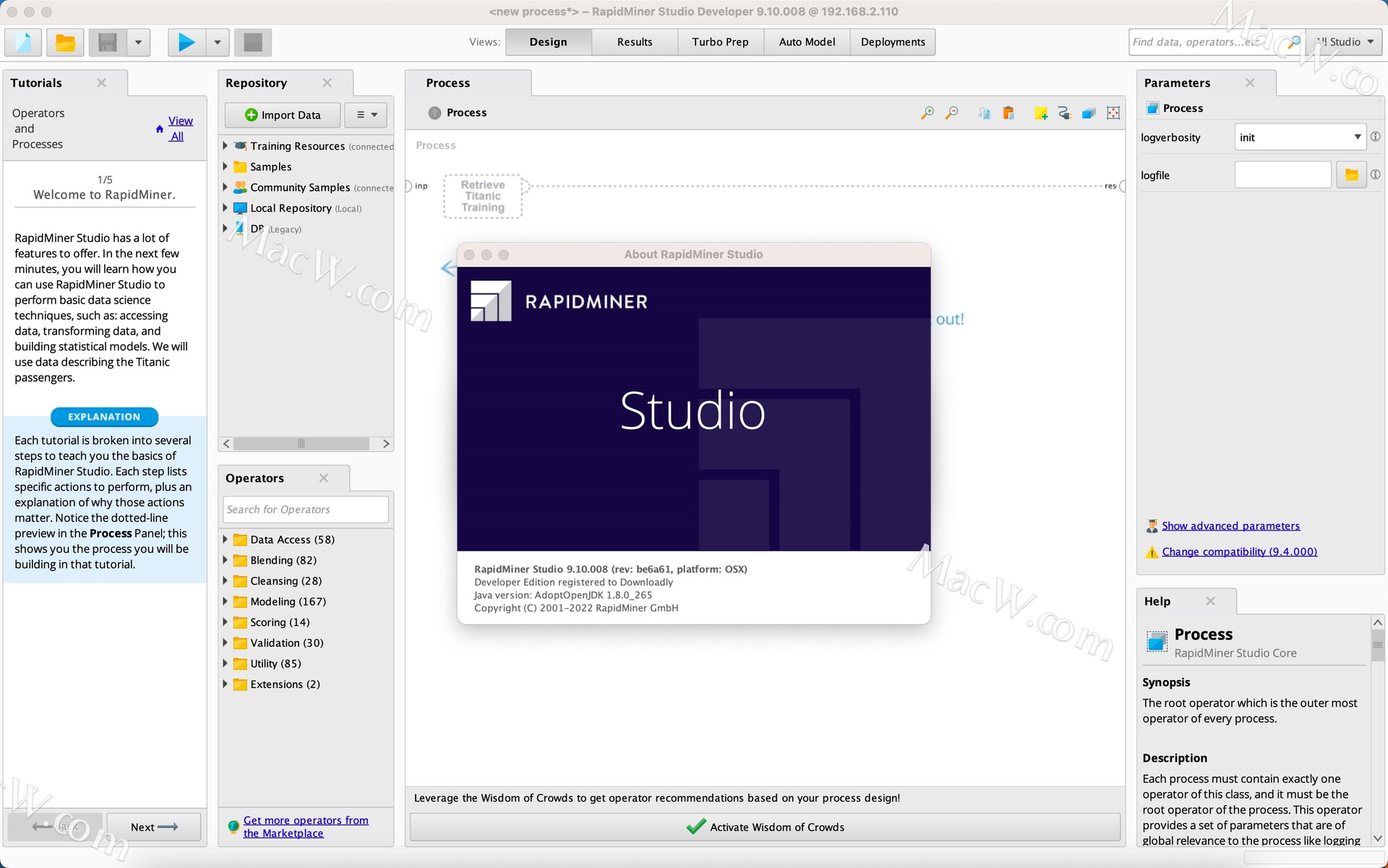Click the add note sticky icon

1041,113
